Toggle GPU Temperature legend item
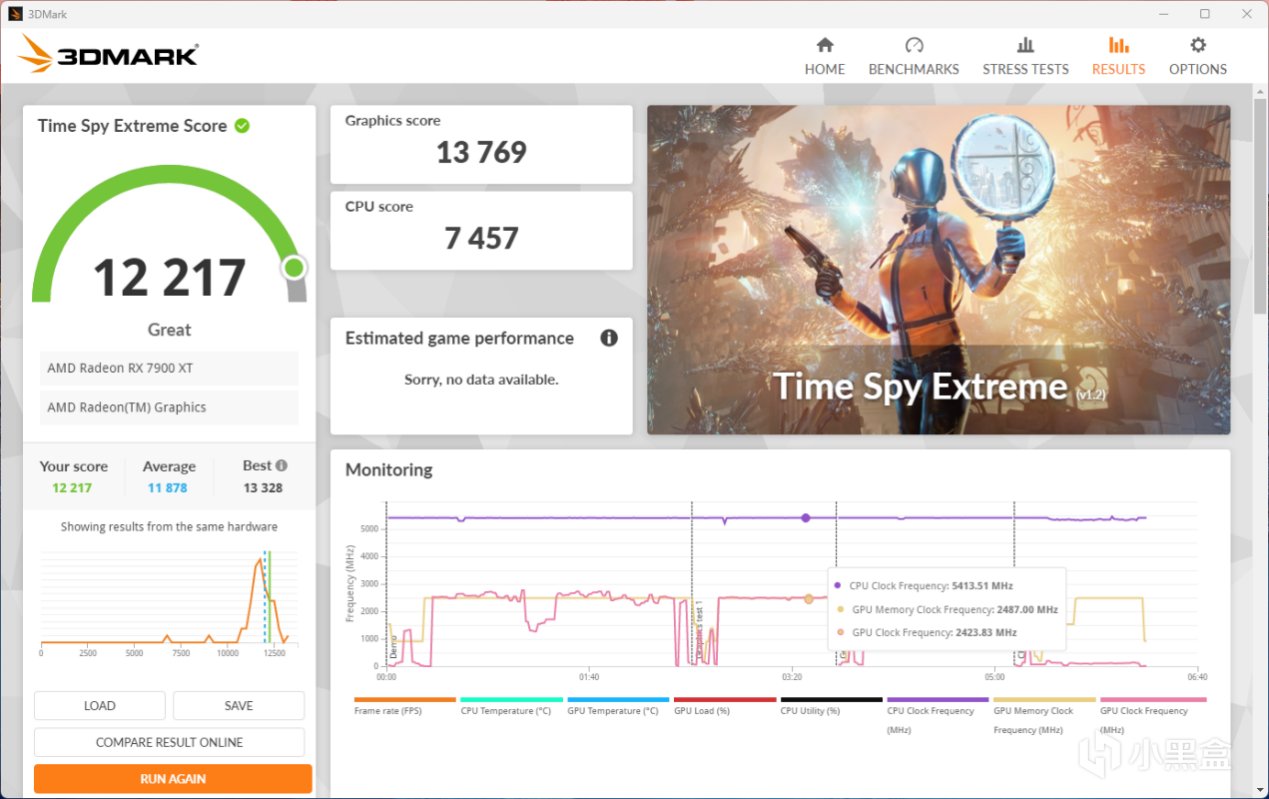 [x=618, y=706]
